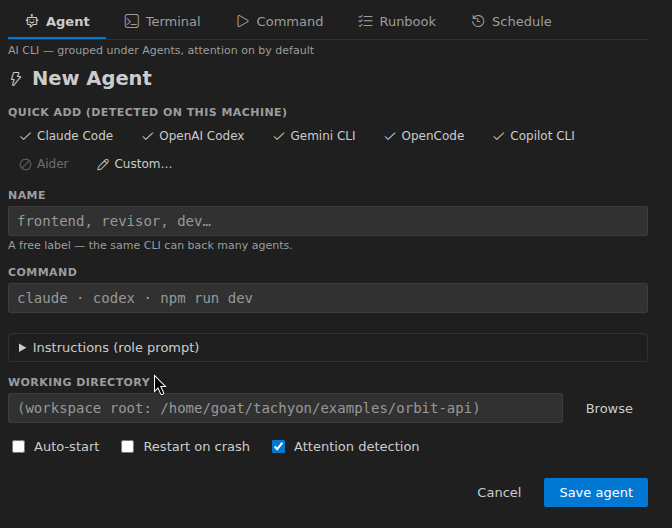This screenshot has height=528, width=672.
Task: Open the Schedule tab
Action: click(x=511, y=21)
